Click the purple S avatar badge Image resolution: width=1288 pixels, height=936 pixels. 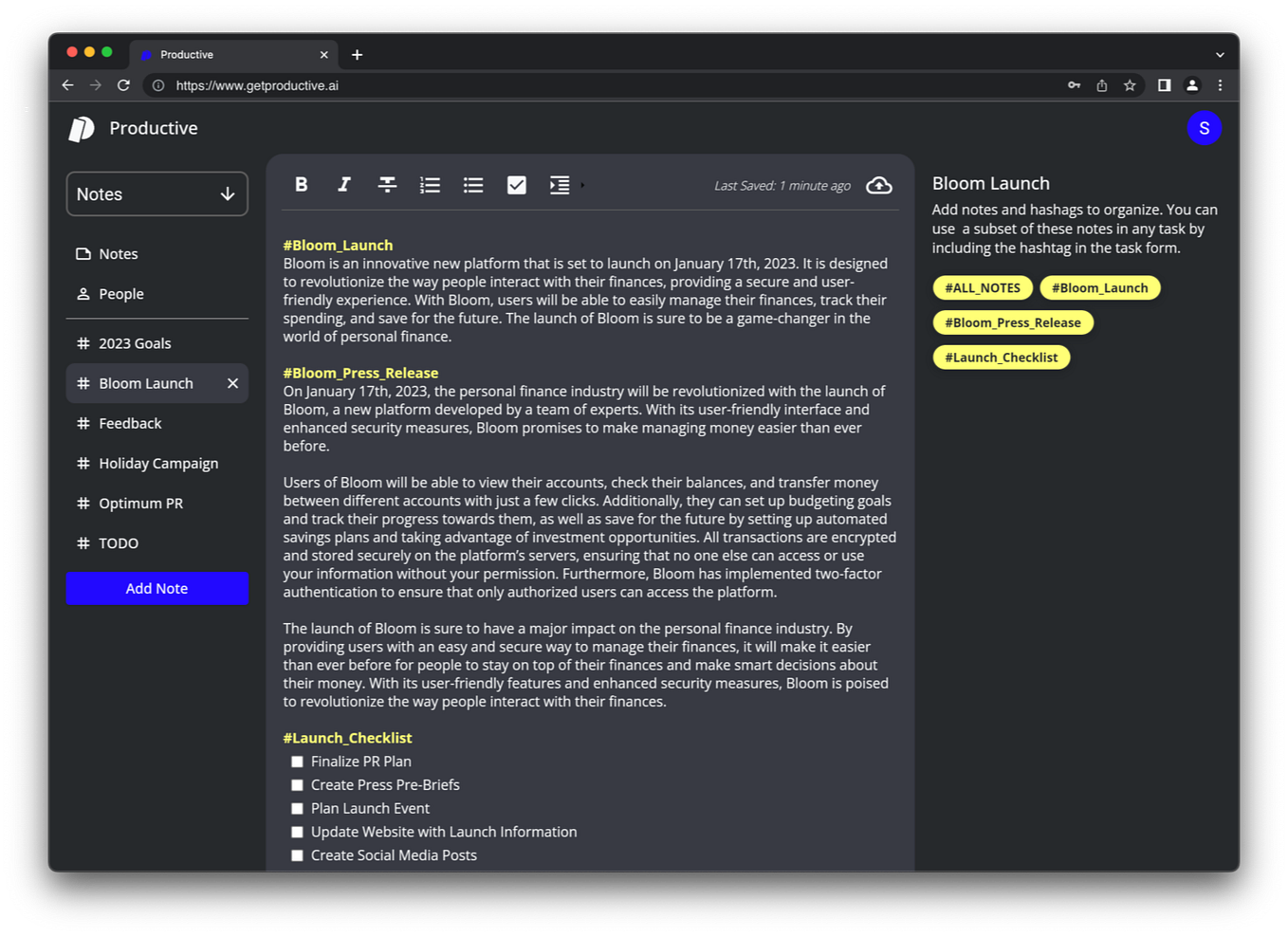click(x=1205, y=127)
